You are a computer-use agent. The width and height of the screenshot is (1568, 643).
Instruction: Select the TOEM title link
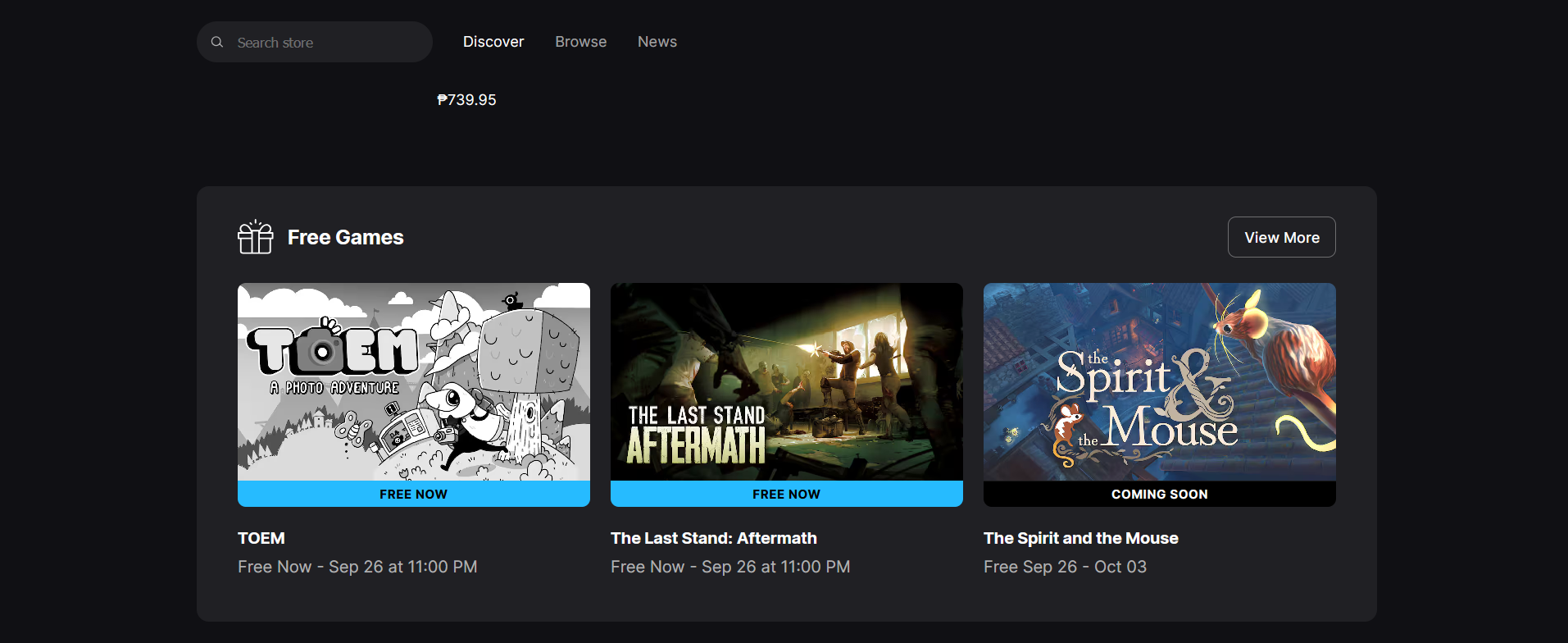261,538
